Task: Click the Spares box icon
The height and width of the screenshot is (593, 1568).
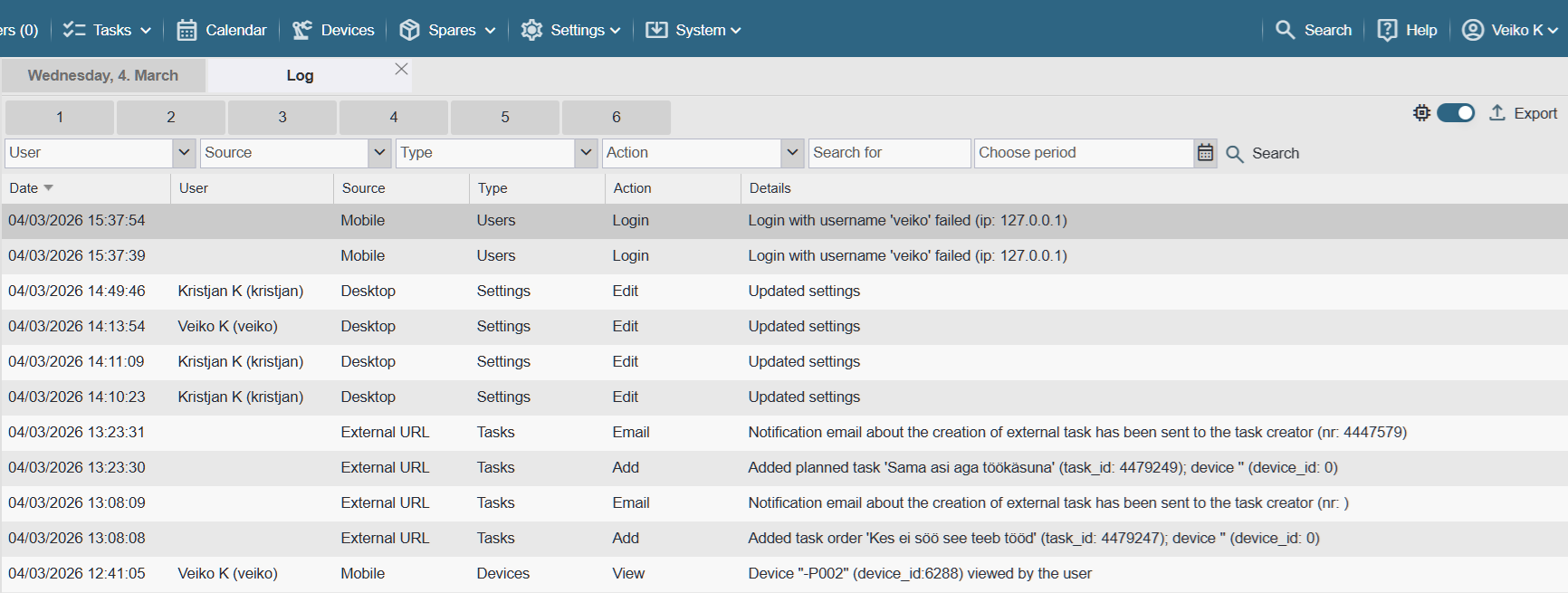Action: coord(409,30)
